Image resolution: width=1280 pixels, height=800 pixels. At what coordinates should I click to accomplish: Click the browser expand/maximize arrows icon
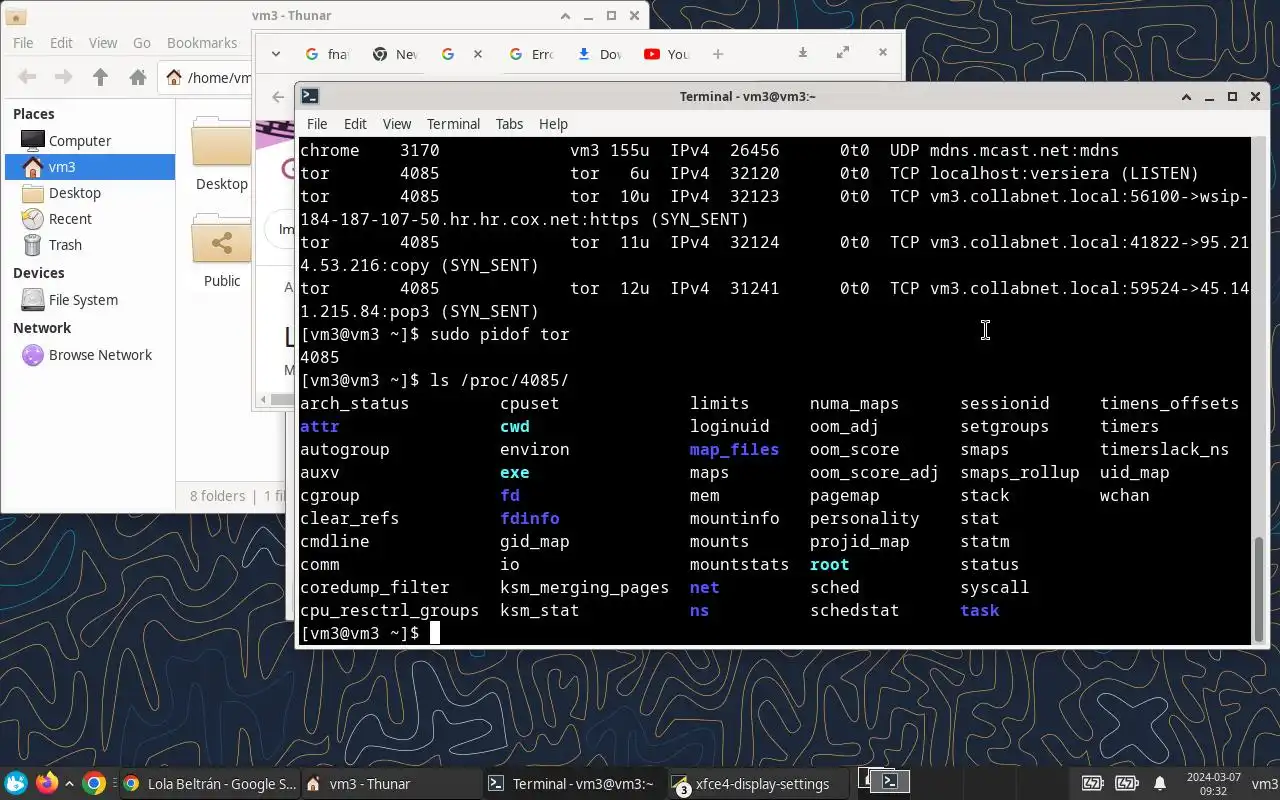[x=842, y=53]
